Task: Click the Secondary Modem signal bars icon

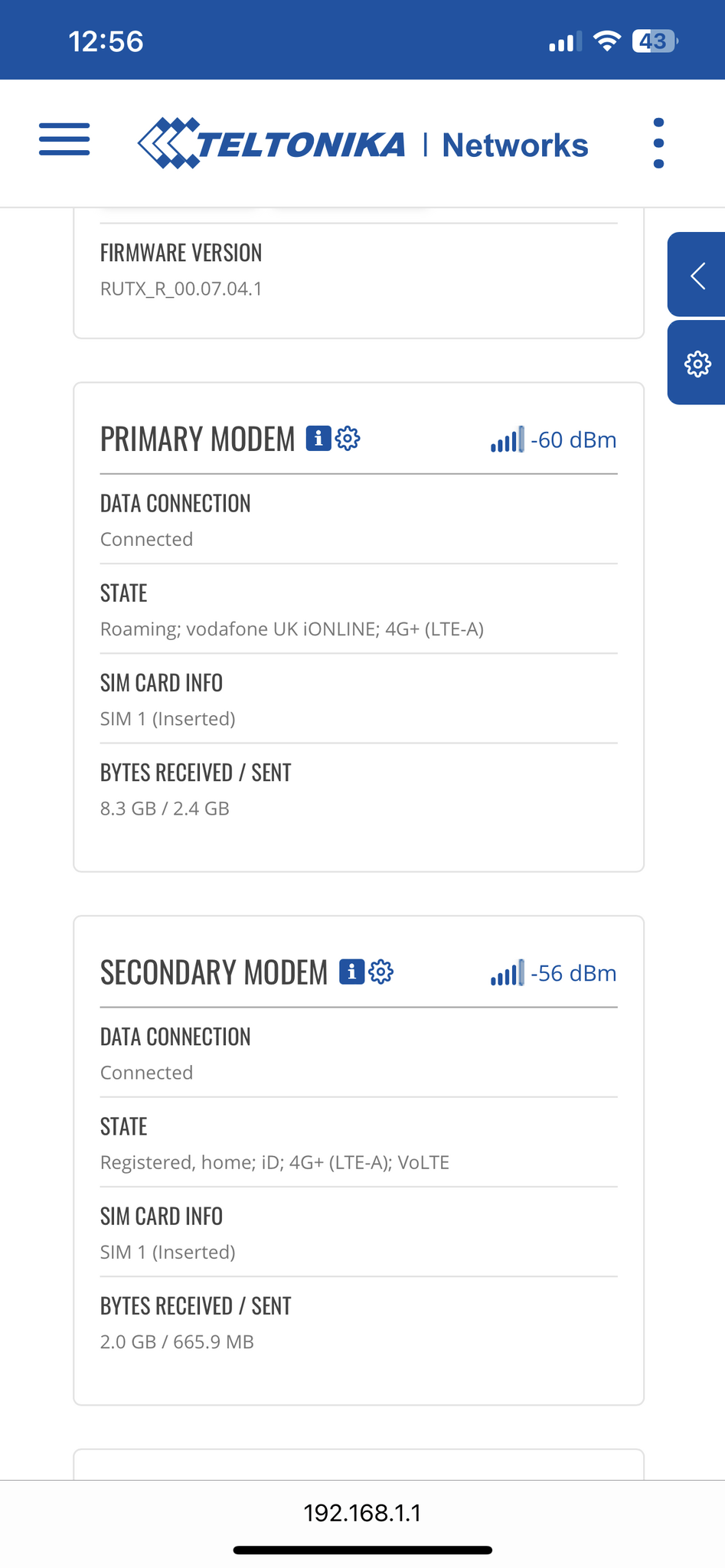Action: (x=508, y=973)
